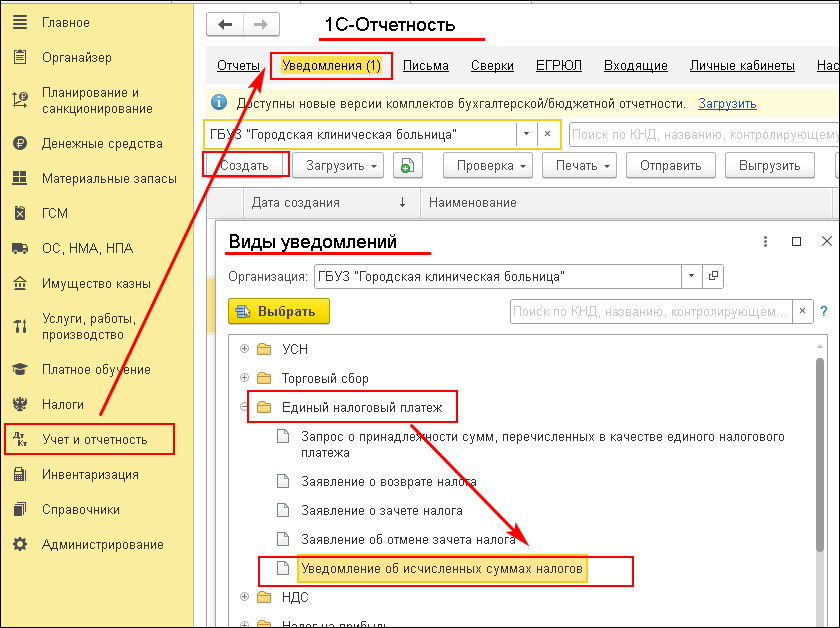
Task: Click the yellow Выбрать button
Action: pyautogui.click(x=279, y=311)
